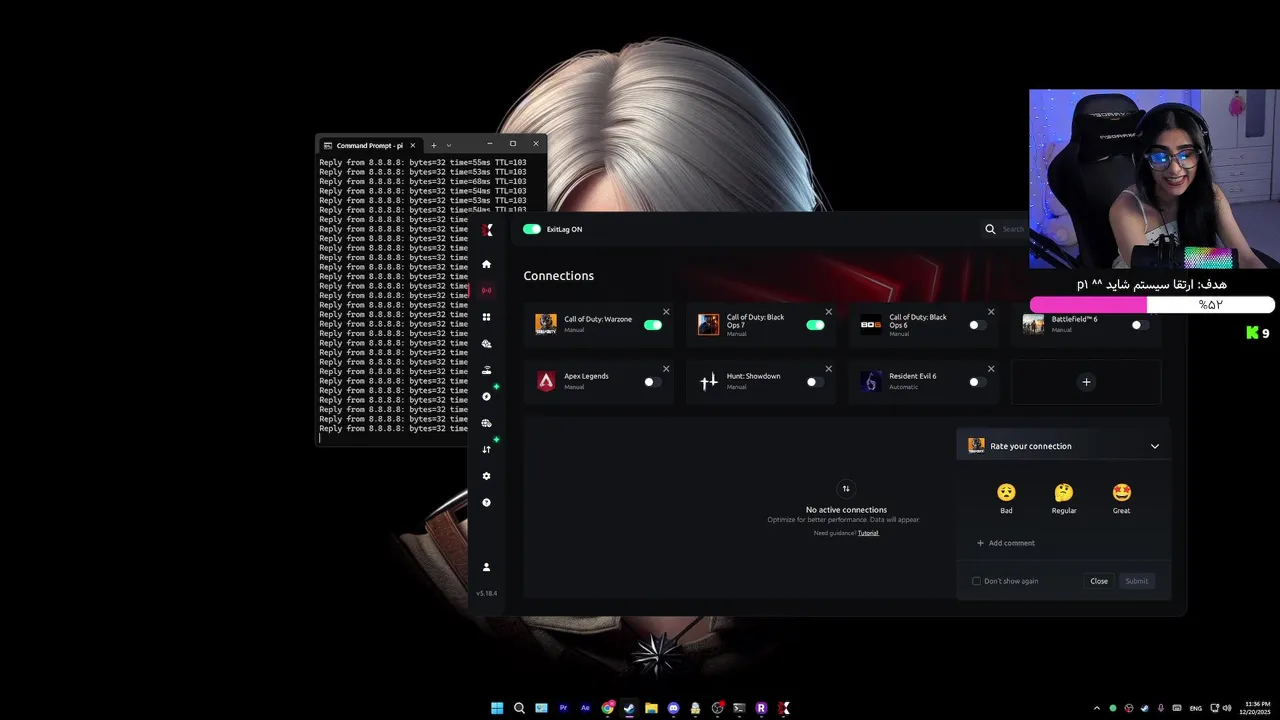Open the help question mark icon in sidebar
This screenshot has width=1280, height=720.
pyautogui.click(x=487, y=503)
